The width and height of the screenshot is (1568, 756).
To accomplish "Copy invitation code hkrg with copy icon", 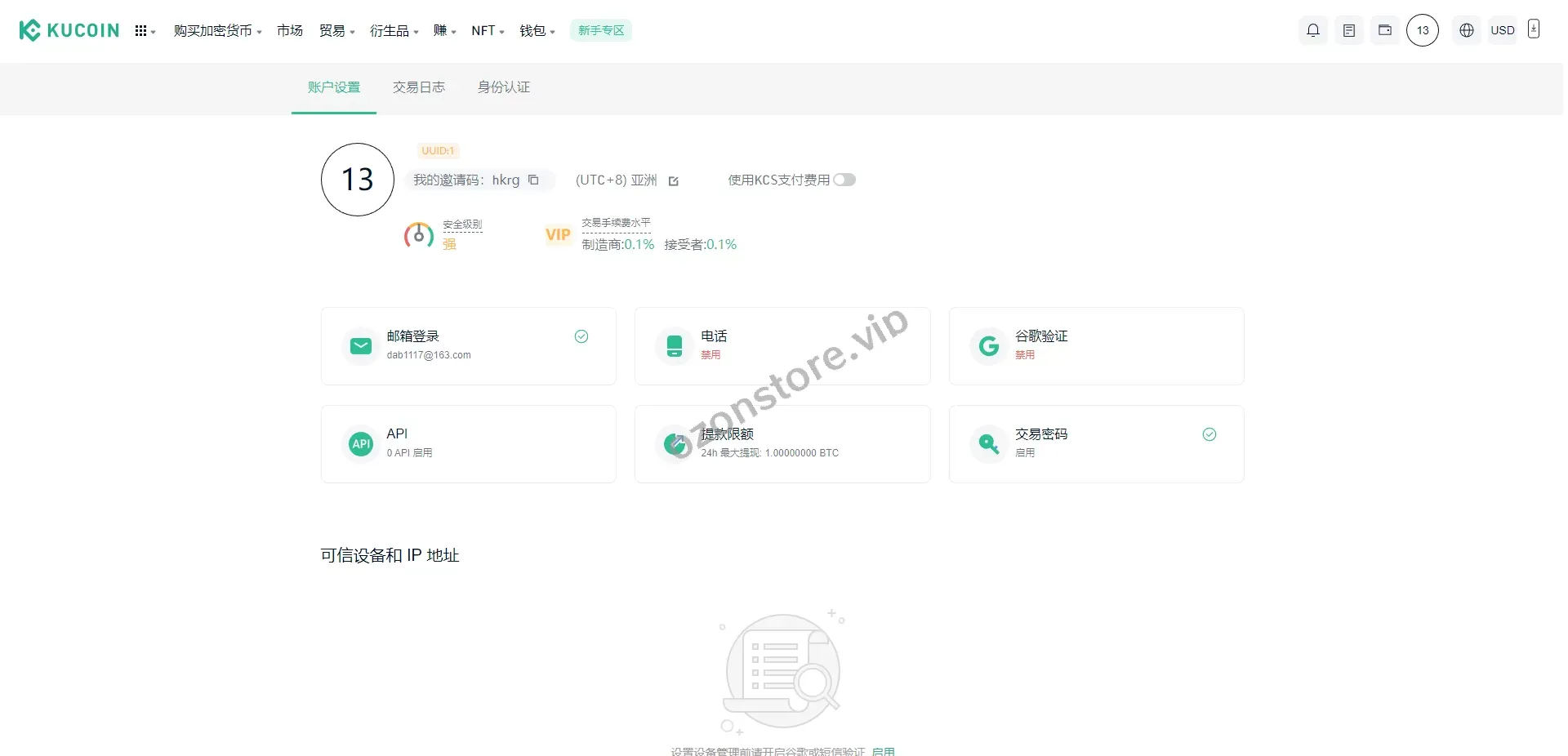I will coord(533,180).
